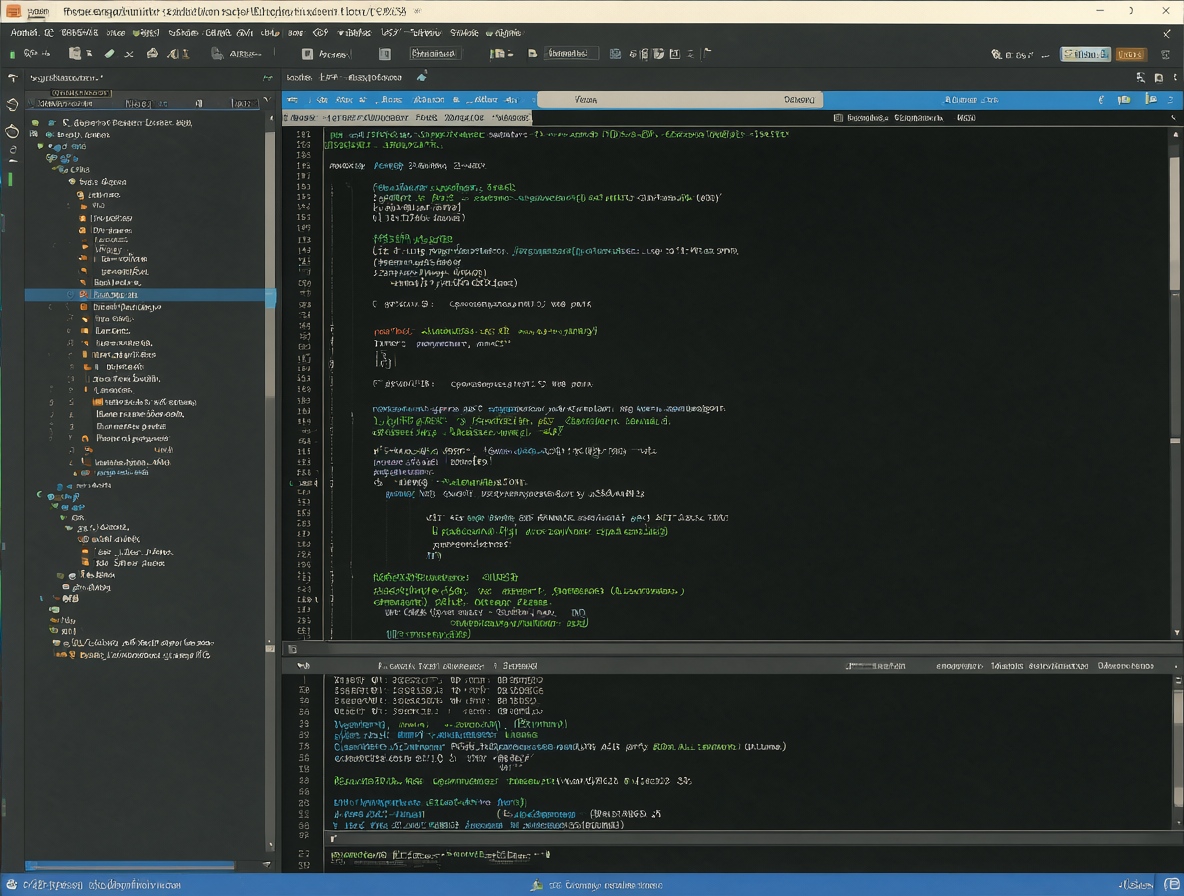The width and height of the screenshot is (1184, 896).
Task: Click the small blue icon beside the editor tab title
Action: click(x=421, y=77)
